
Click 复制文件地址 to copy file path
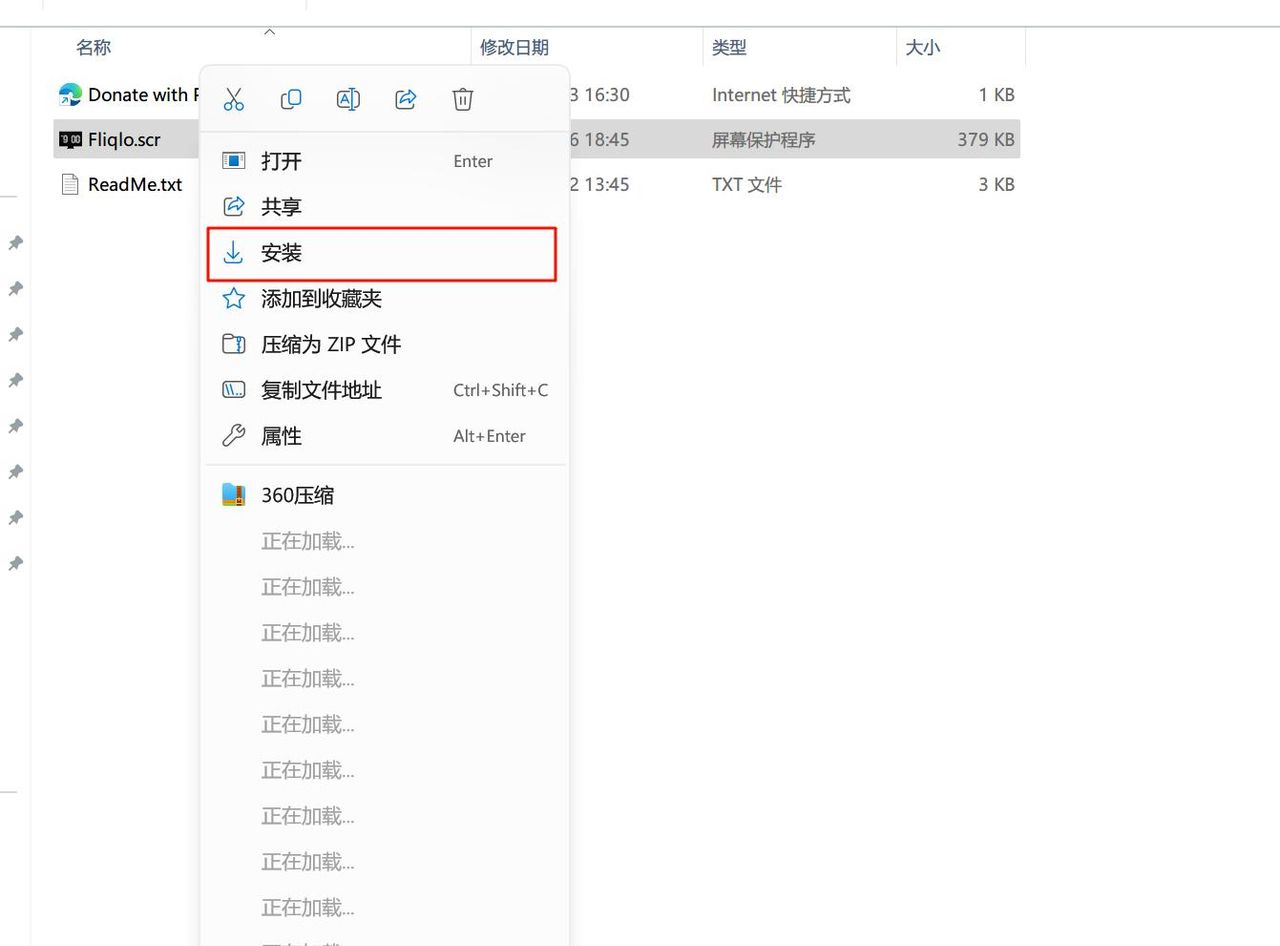click(321, 390)
